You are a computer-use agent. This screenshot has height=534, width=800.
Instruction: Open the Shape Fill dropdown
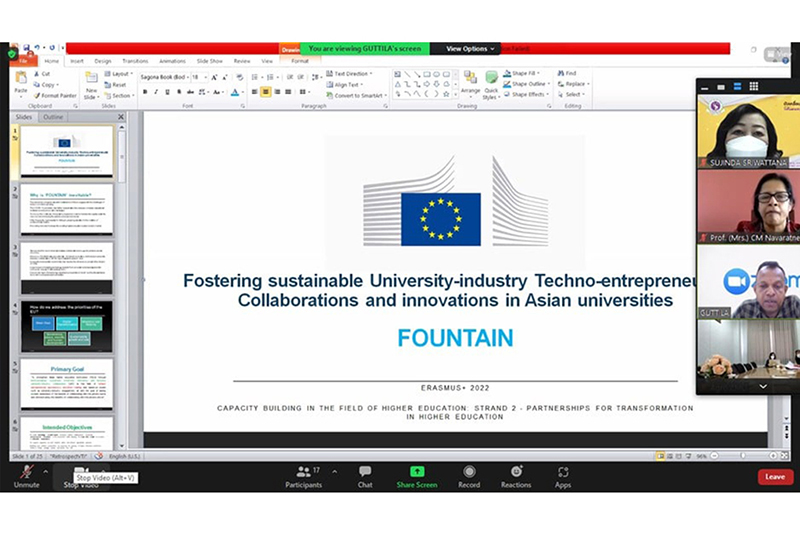pos(521,73)
